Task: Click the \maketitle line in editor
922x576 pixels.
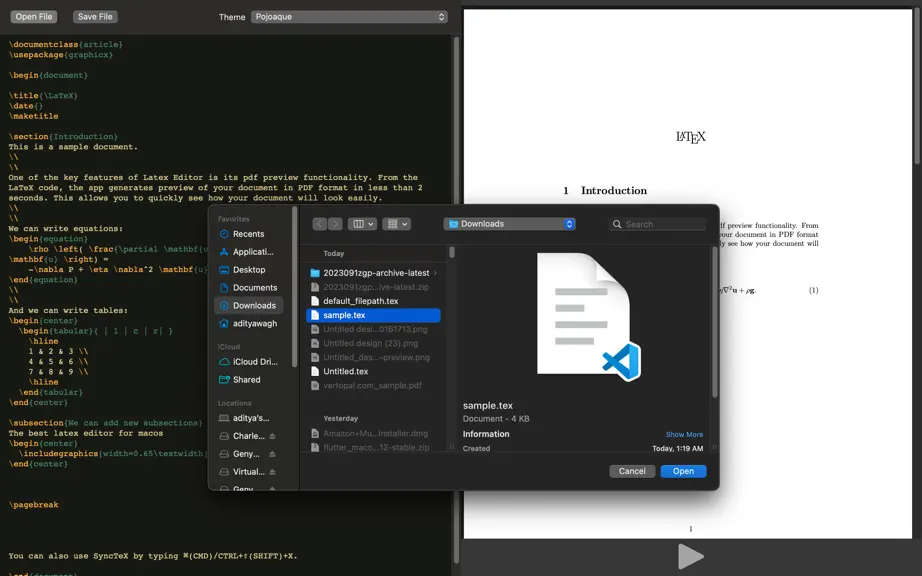Action: pyautogui.click(x=34, y=116)
